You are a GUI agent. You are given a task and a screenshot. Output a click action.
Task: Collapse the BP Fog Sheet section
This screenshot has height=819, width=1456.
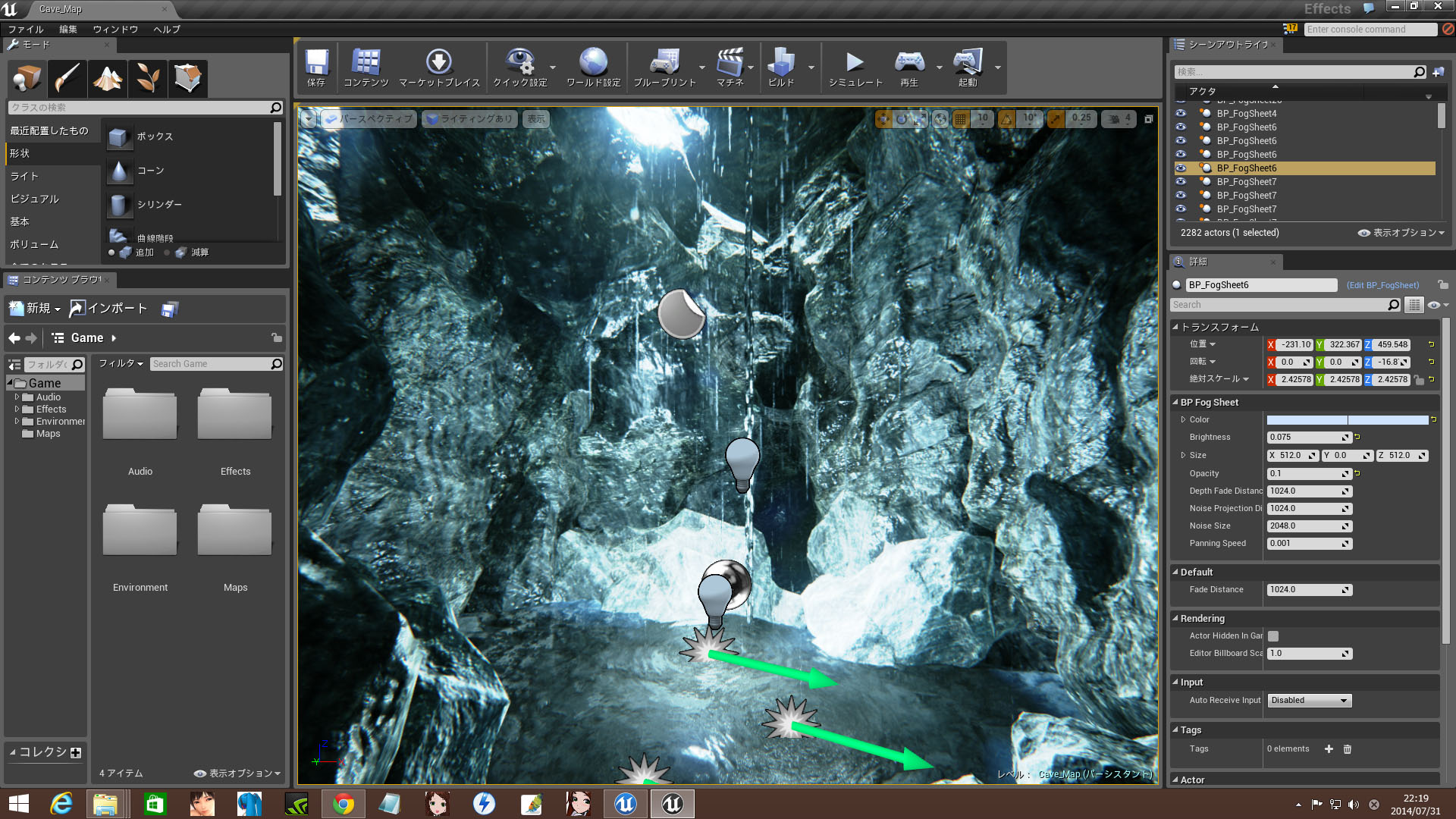(1175, 403)
